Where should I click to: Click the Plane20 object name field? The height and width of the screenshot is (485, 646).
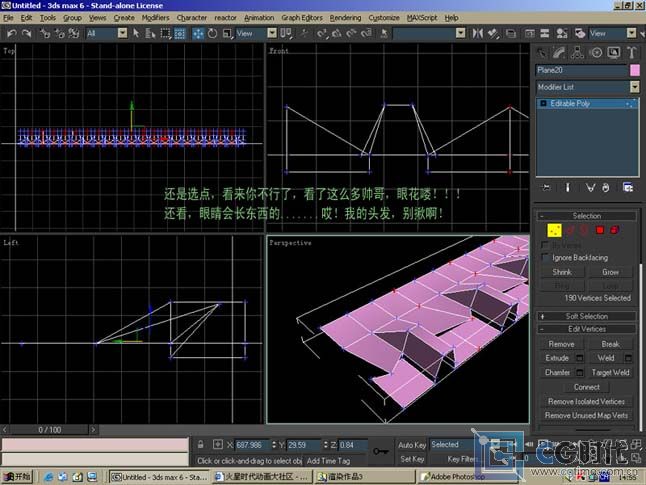pyautogui.click(x=581, y=70)
